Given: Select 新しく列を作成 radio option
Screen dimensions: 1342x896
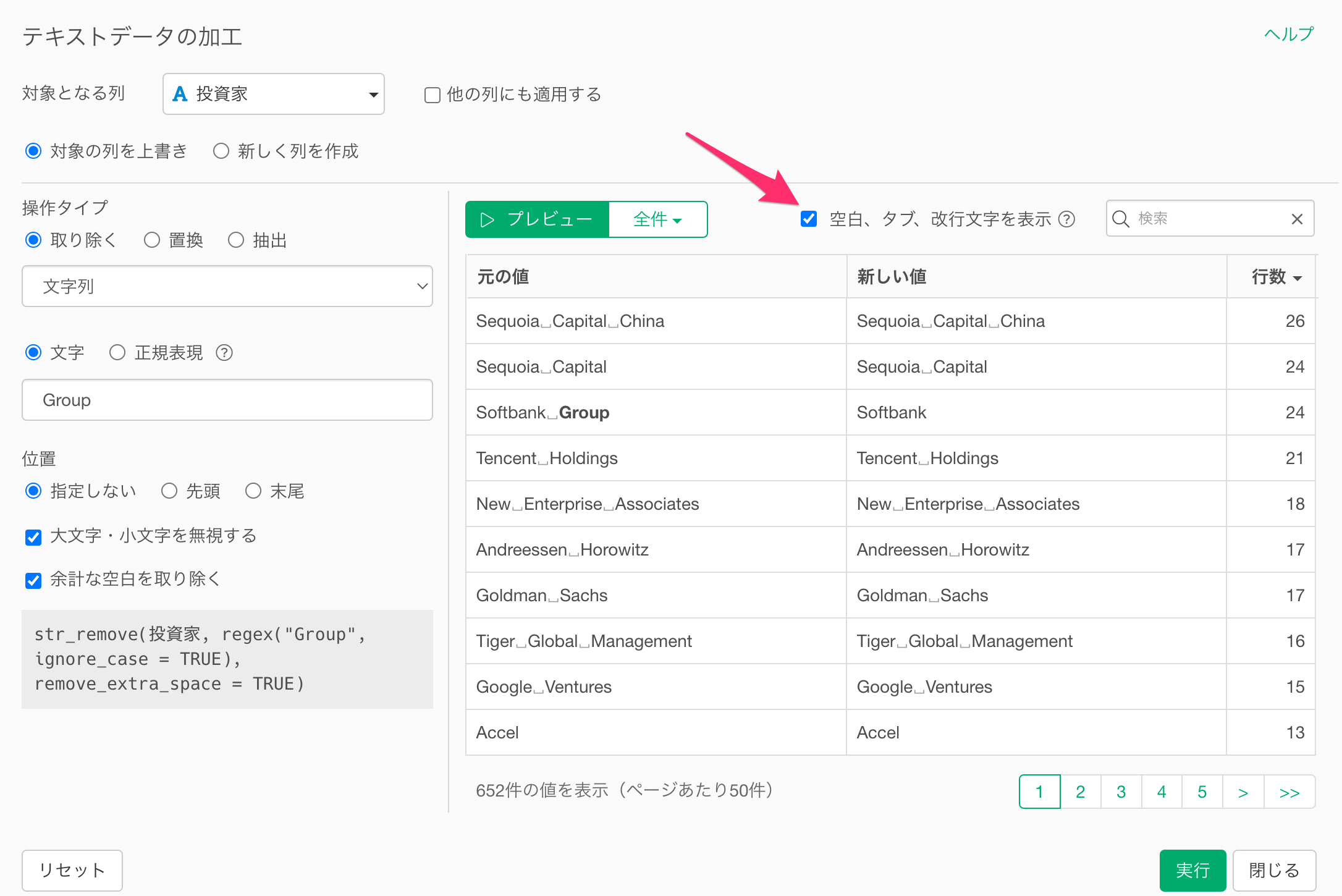Looking at the screenshot, I should pyautogui.click(x=221, y=151).
